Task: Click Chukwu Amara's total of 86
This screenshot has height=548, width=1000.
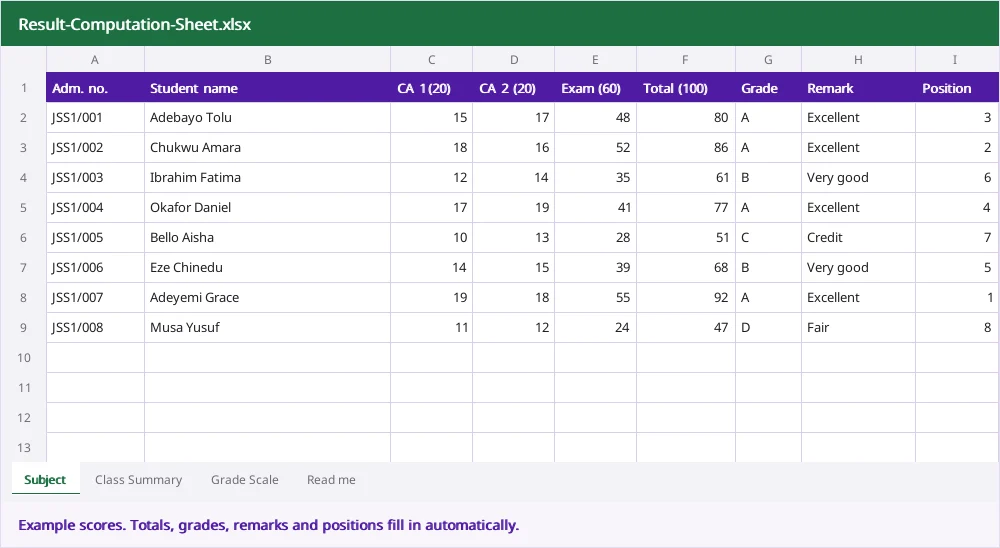Action: [686, 147]
